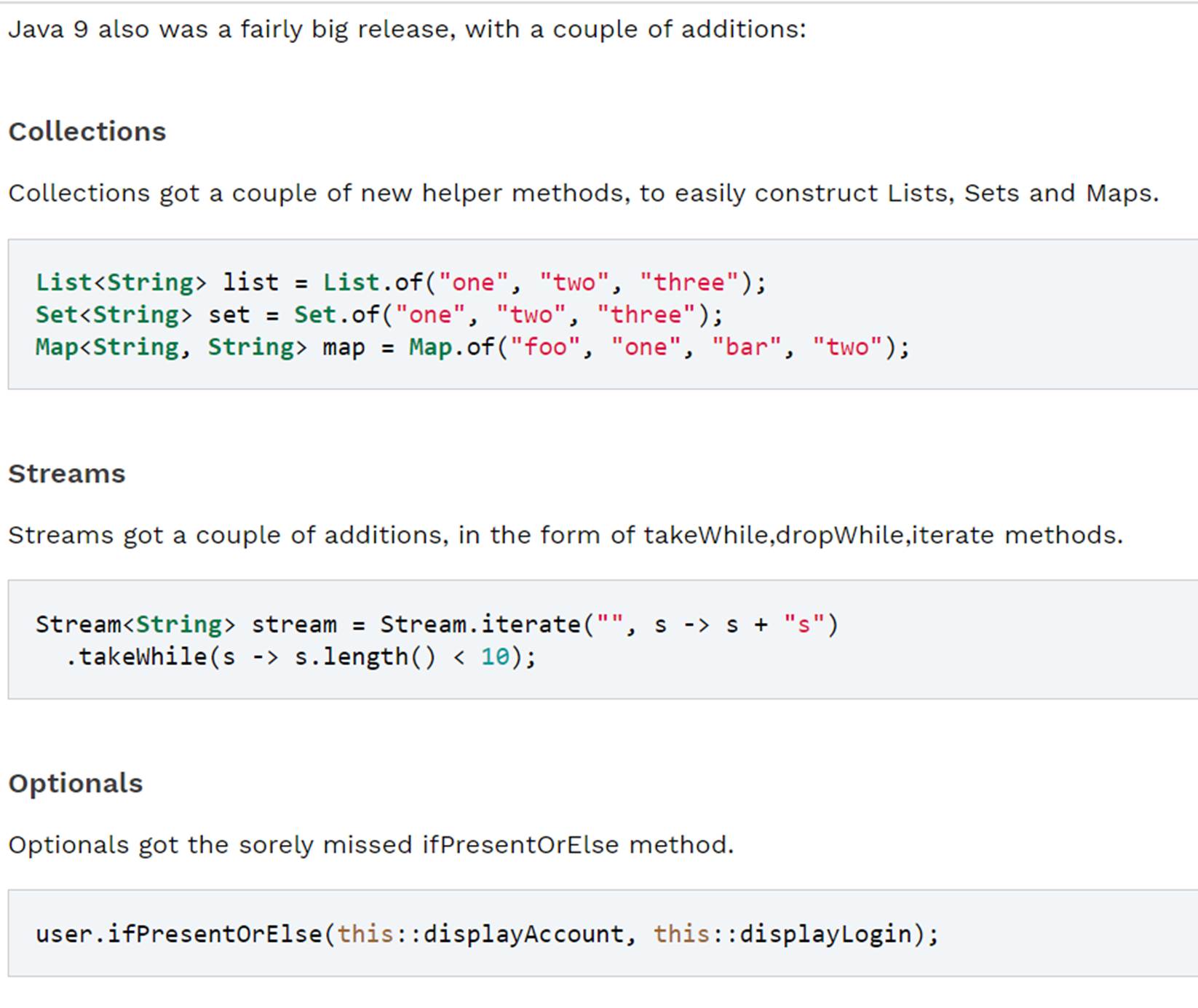Viewport: 1198px width, 1008px height.
Task: Click this::displayLogin in Optionals code
Action: pos(782,934)
